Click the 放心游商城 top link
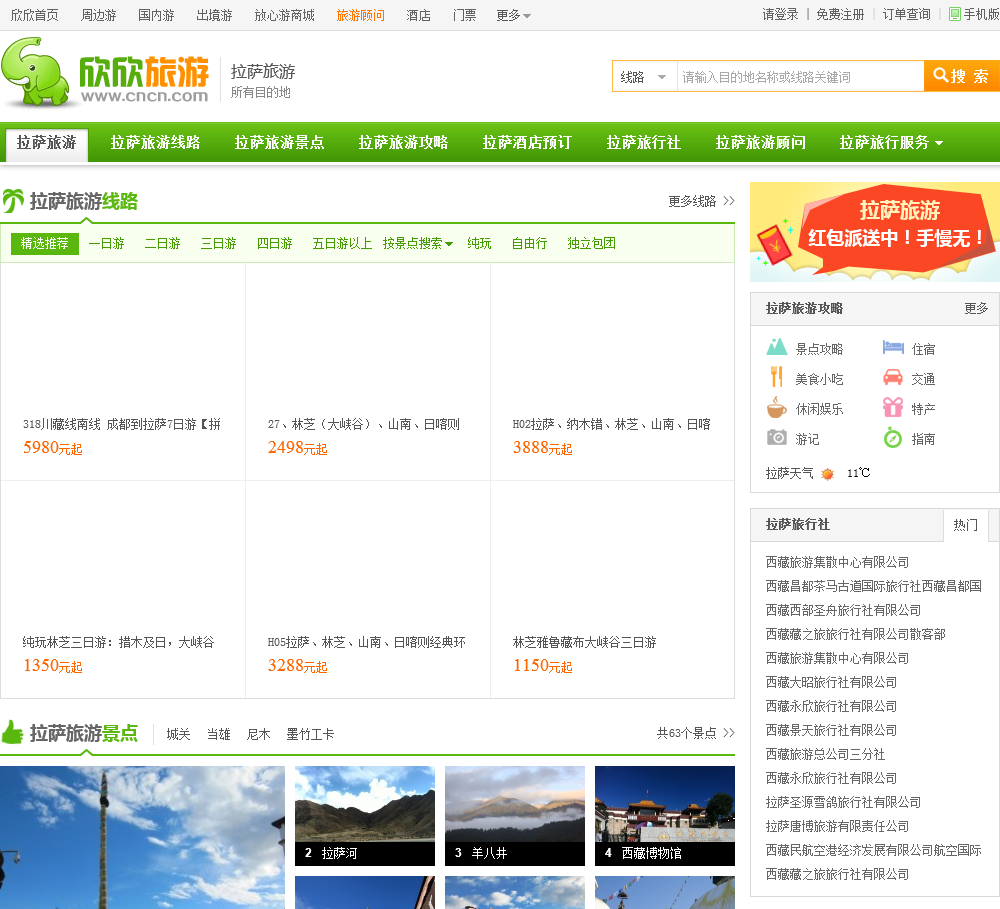 (x=284, y=15)
